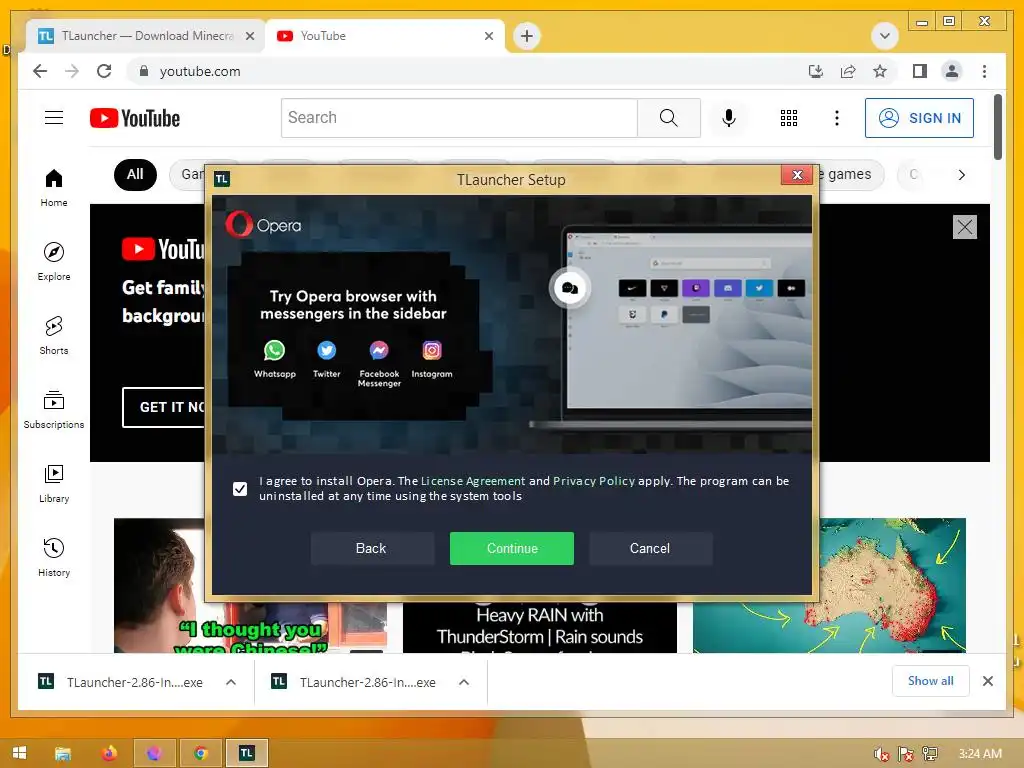Close the TLauncher Setup dialog
Viewport: 1024px width, 768px height.
click(x=797, y=174)
